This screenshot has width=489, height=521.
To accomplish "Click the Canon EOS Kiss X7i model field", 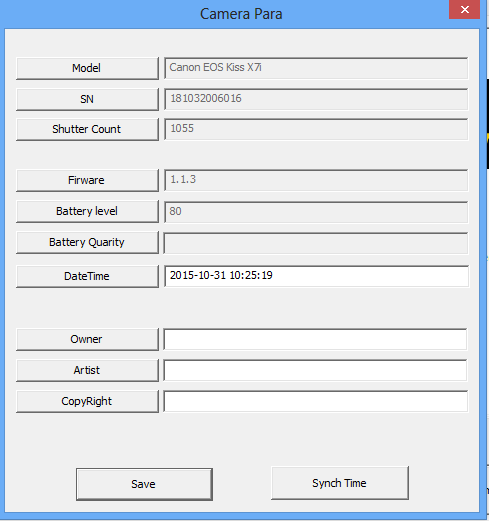I will 316,68.
